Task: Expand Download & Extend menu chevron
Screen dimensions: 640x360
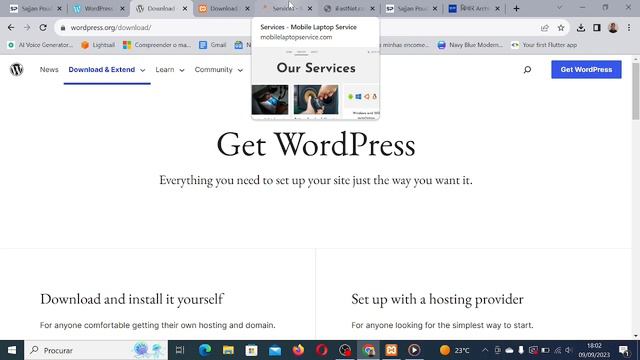Action: [x=142, y=70]
